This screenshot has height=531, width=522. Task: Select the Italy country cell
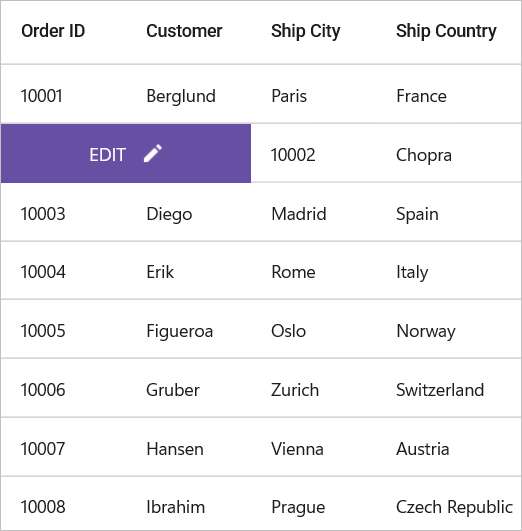(x=448, y=271)
